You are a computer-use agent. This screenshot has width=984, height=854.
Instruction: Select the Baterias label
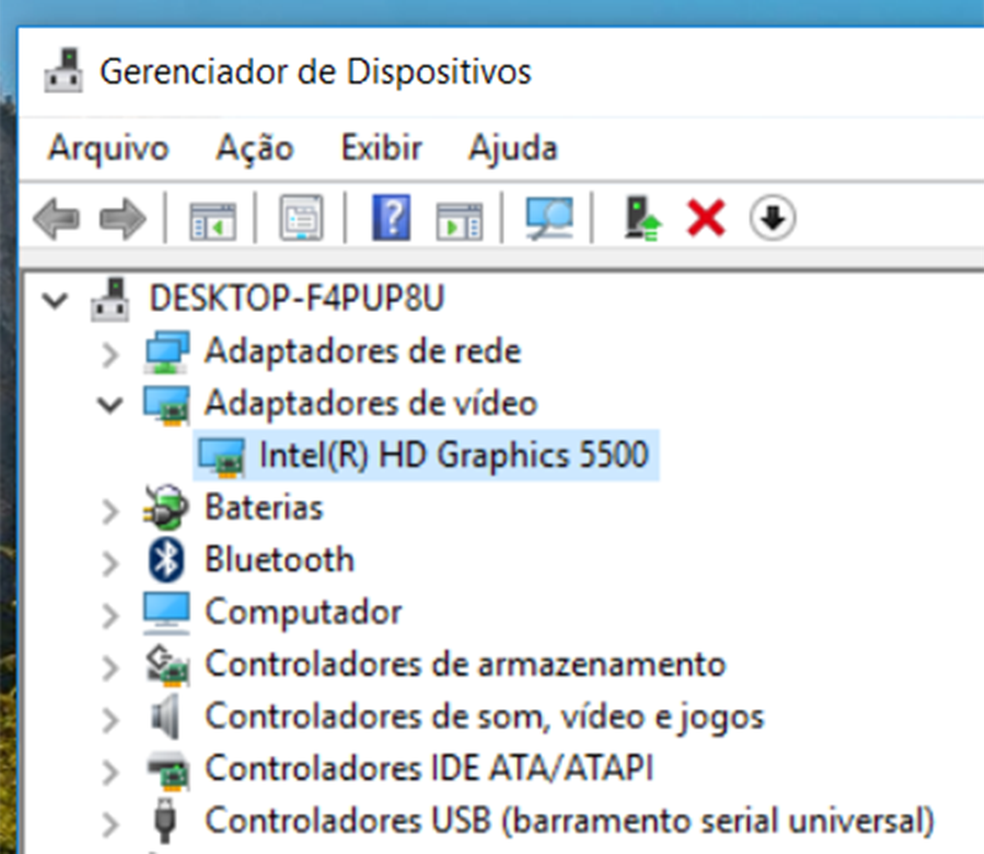(264, 507)
